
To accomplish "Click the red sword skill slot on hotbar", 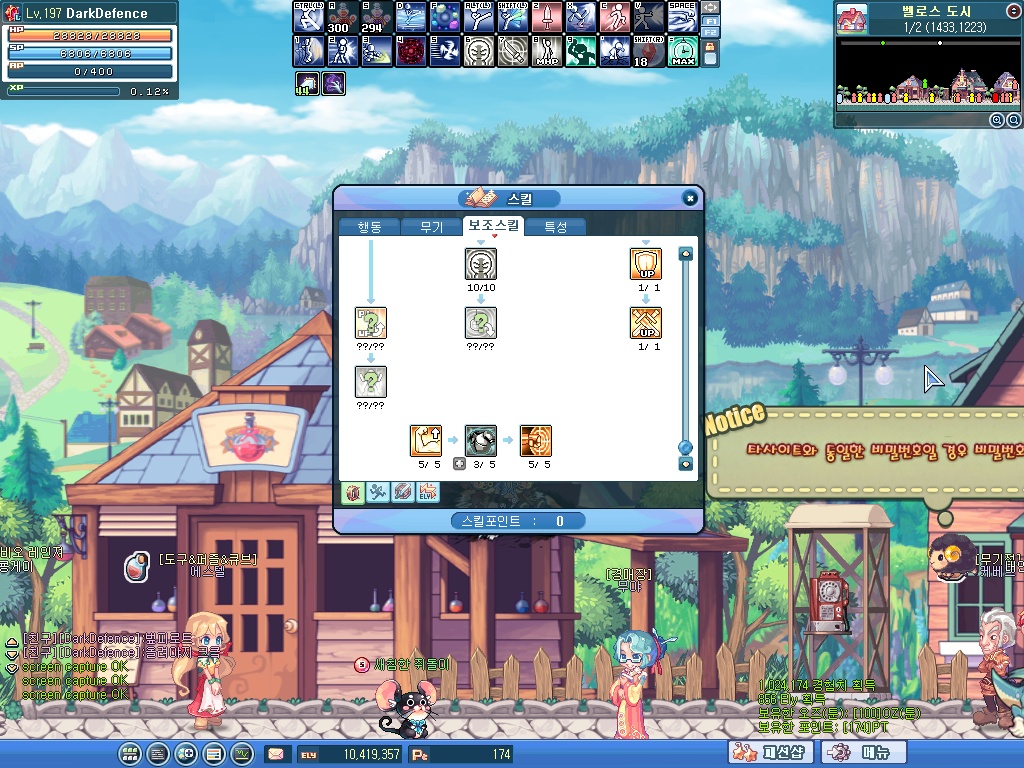I will point(547,17).
